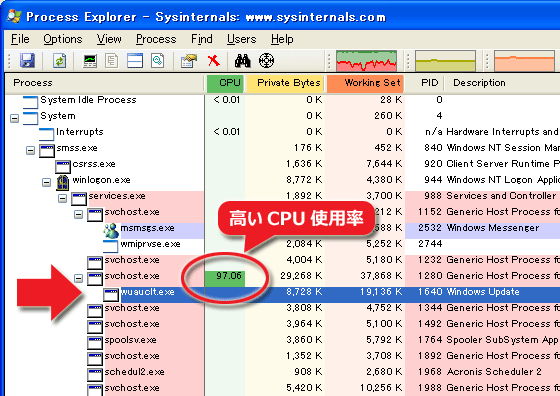Select the crosshair Find Window's Process icon
The height and width of the screenshot is (396, 560).
(266, 61)
